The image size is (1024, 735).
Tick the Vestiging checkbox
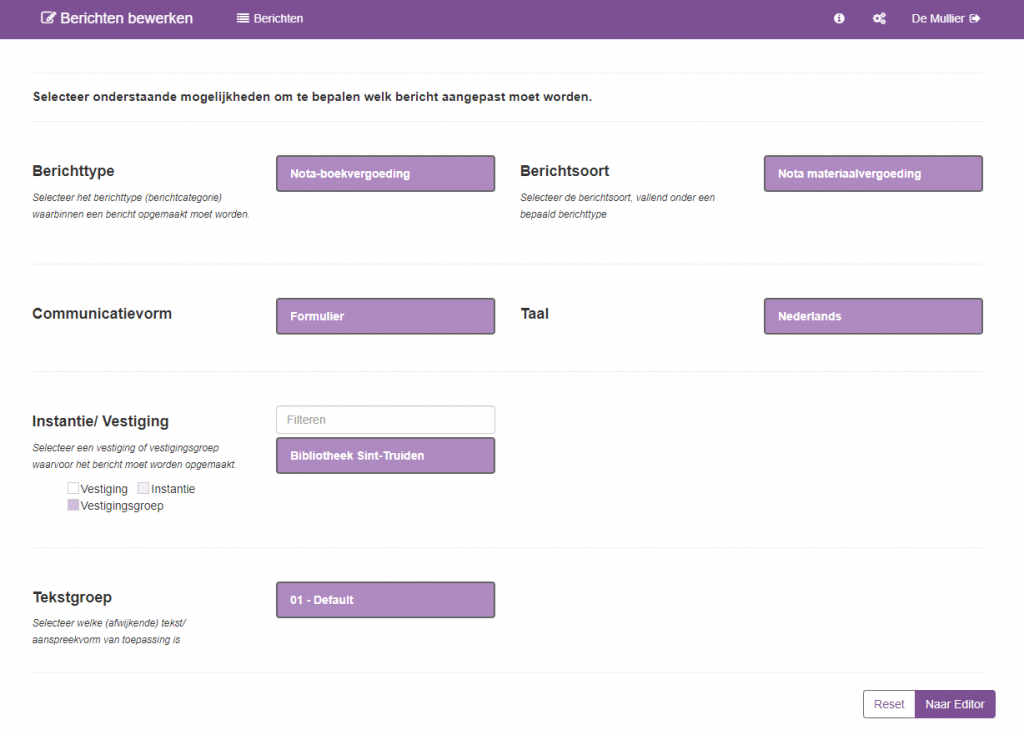[73, 489]
